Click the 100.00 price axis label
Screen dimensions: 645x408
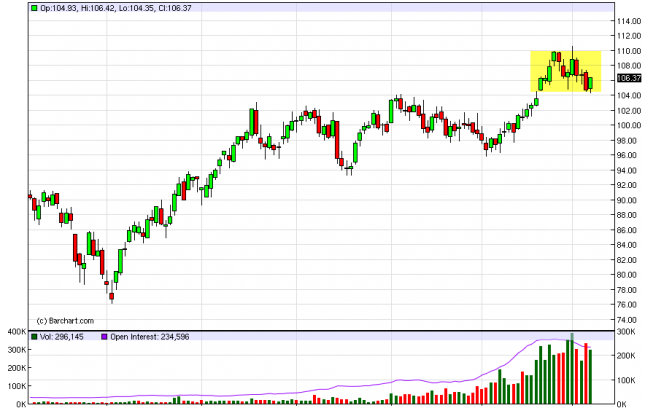coord(628,125)
